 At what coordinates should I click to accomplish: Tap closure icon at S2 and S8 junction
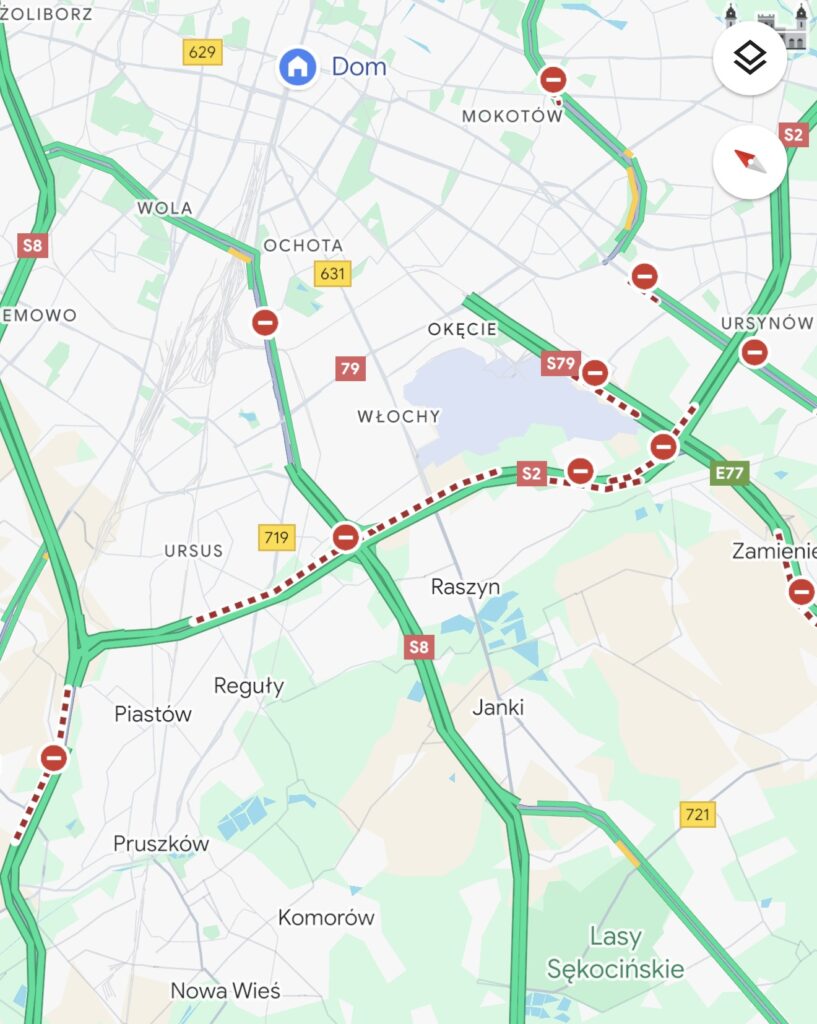(346, 537)
